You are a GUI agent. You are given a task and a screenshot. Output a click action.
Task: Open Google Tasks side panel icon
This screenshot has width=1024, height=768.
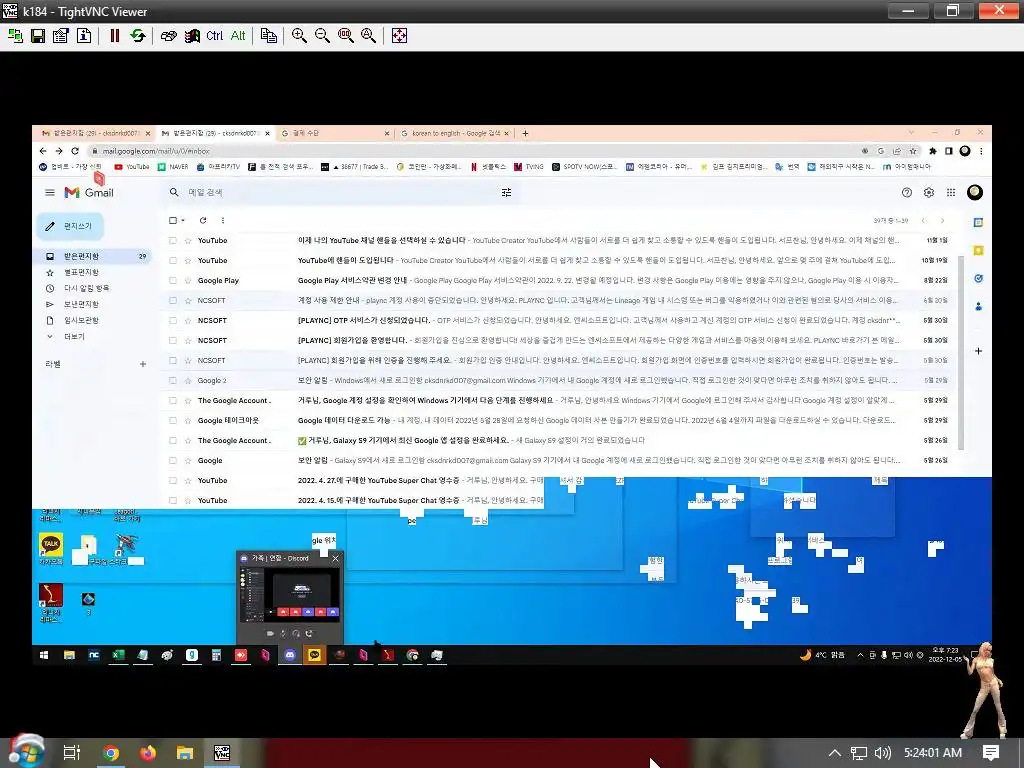tap(978, 278)
